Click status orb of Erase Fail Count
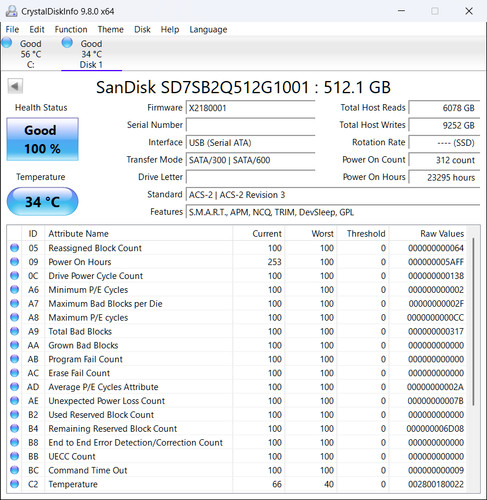 [14, 373]
